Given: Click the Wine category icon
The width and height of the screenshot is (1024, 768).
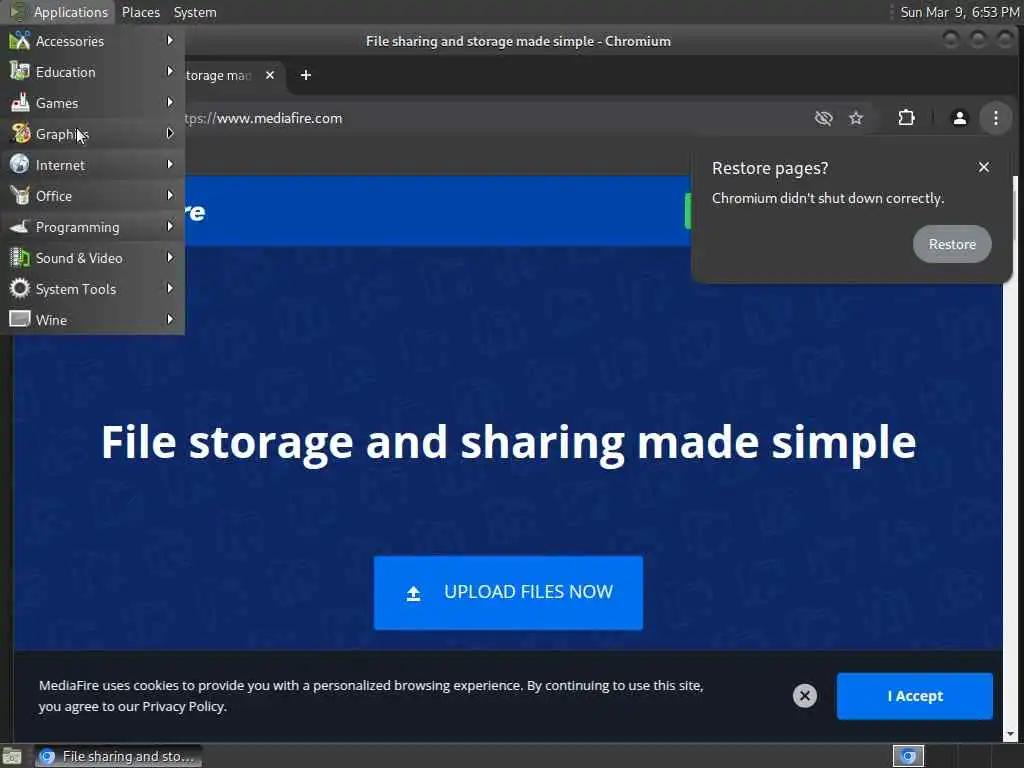Looking at the screenshot, I should [x=20, y=319].
